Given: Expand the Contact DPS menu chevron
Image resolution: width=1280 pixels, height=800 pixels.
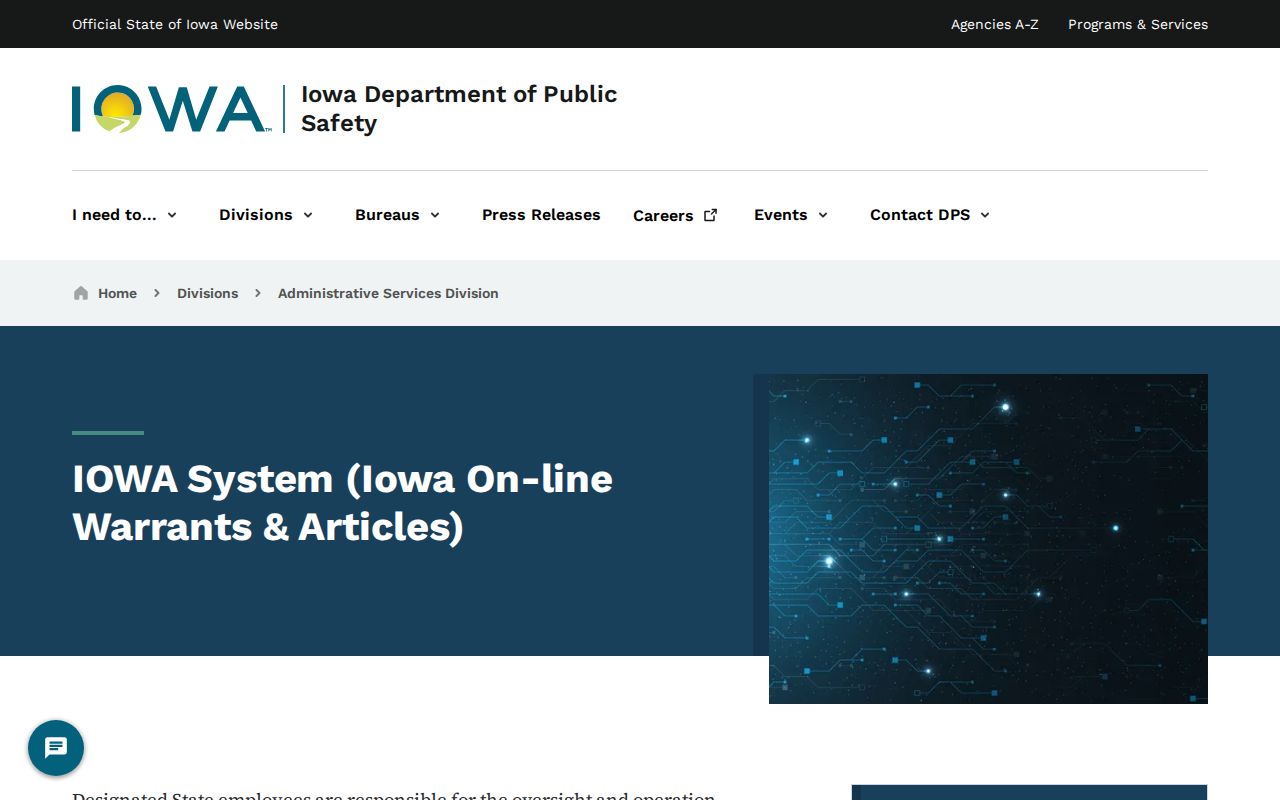Looking at the screenshot, I should pos(985,215).
